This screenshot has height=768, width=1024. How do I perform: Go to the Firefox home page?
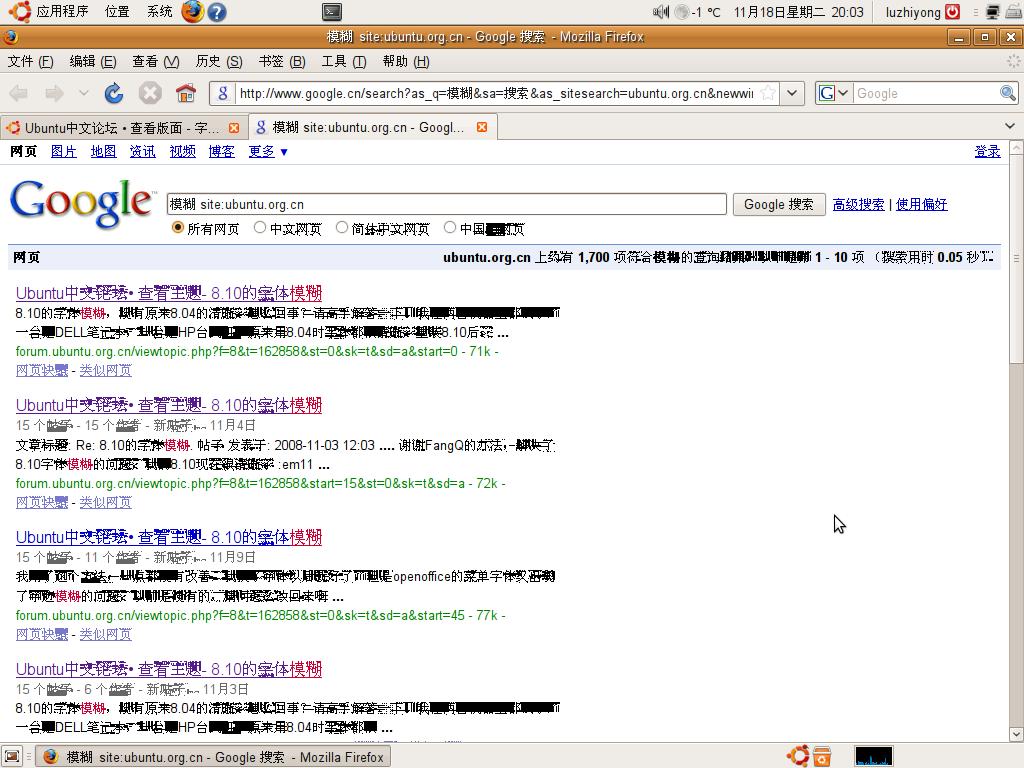click(x=186, y=93)
